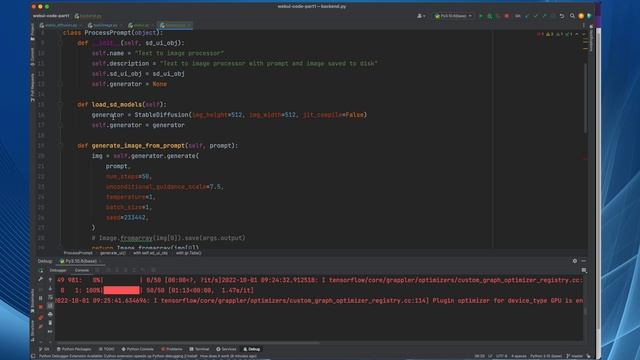Viewport: 640px width, 360px height.
Task: Open the run configuration dropdown
Action: 453,16
